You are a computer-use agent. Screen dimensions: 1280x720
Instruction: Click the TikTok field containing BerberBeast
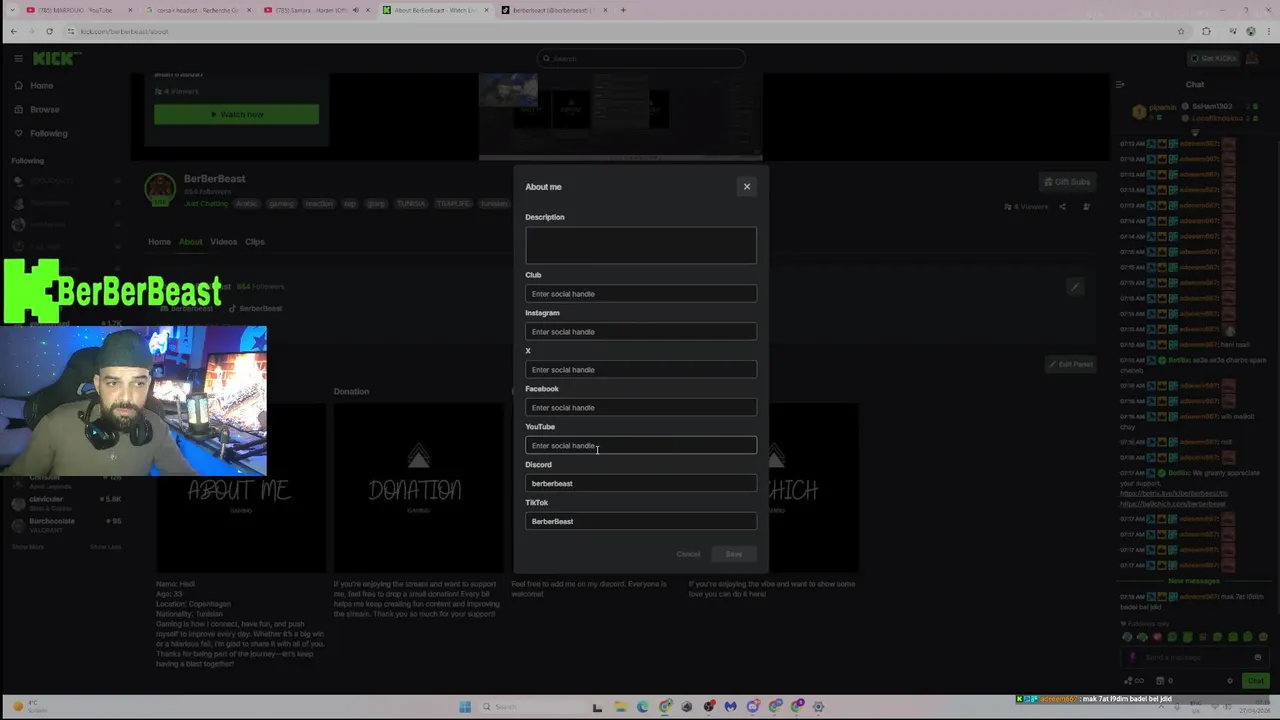pos(641,522)
